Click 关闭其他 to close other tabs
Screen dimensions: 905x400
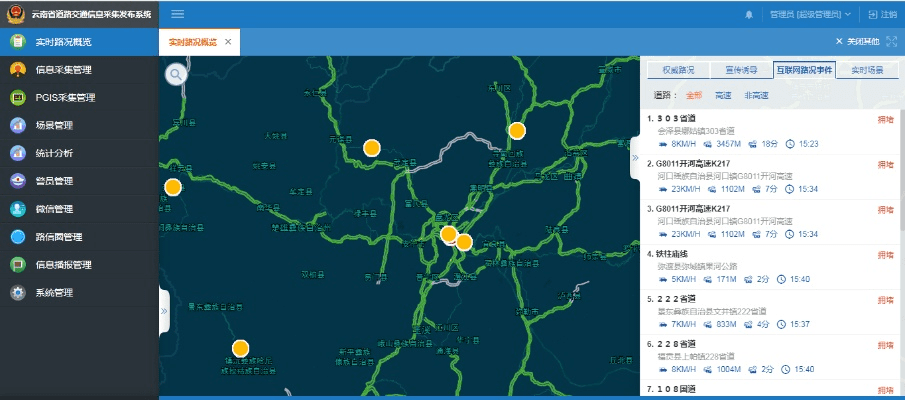pos(857,42)
